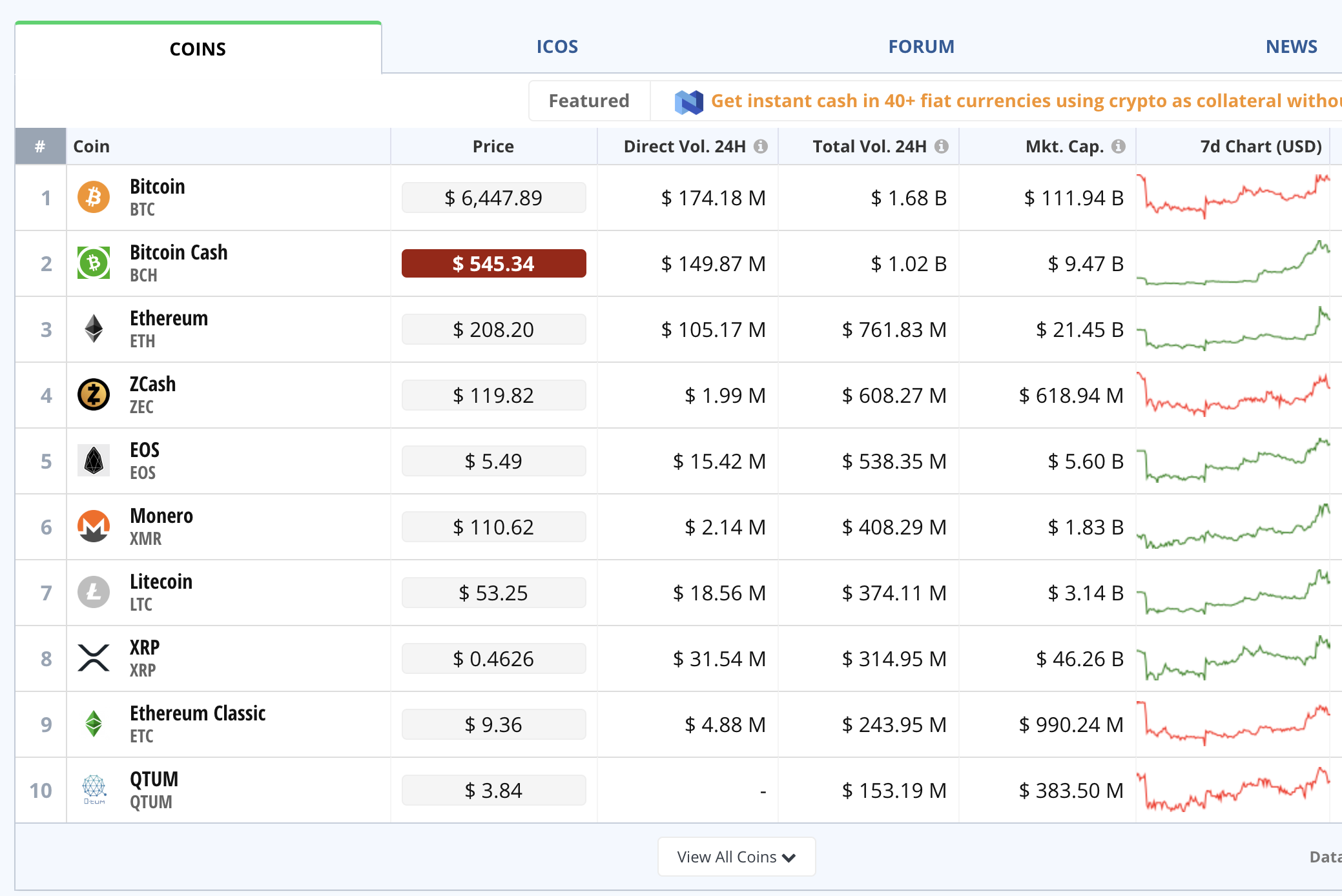Click the EOS price $ 5.49

[493, 461]
